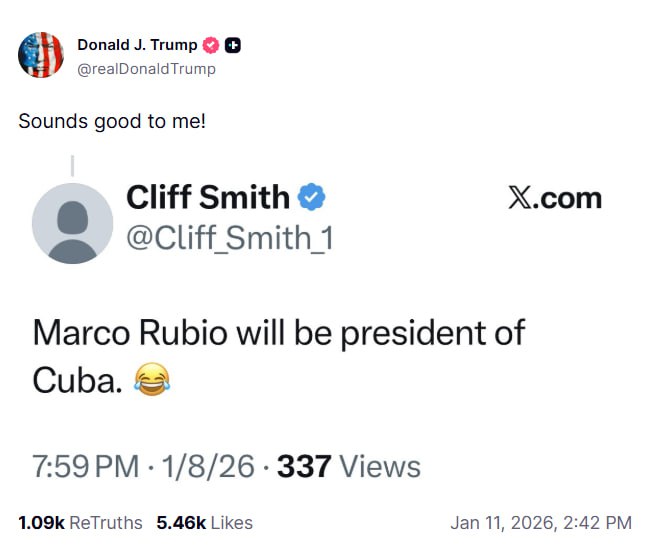
Task: Click the X.com logo
Action: (555, 198)
